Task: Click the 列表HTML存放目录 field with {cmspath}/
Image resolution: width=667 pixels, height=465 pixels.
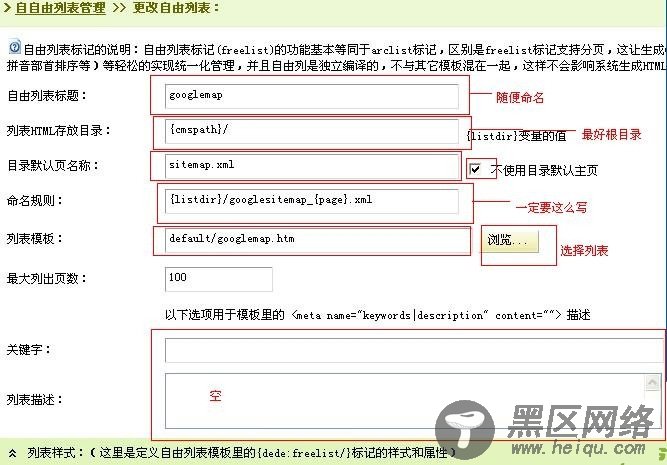Action: [x=312, y=131]
